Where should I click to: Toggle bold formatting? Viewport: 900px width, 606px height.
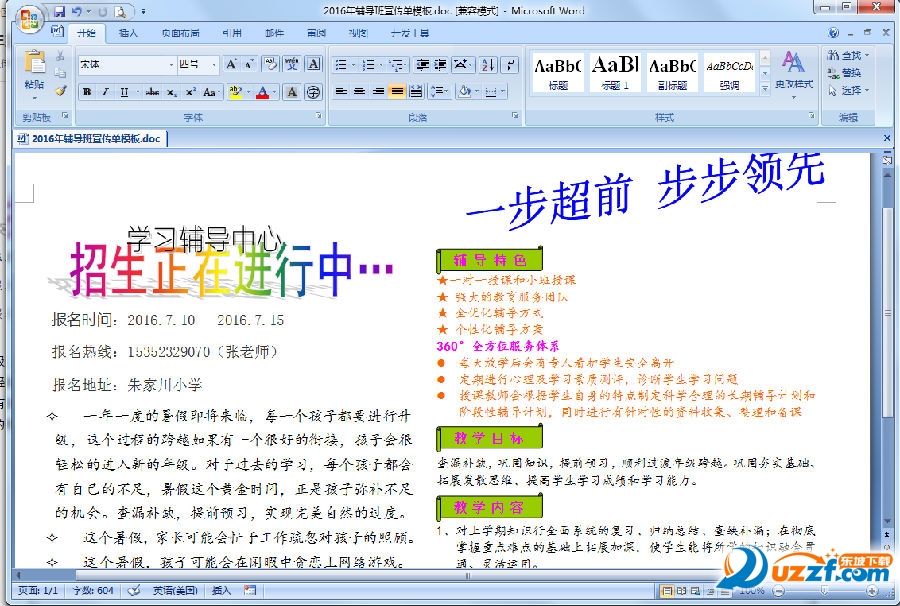(x=86, y=92)
